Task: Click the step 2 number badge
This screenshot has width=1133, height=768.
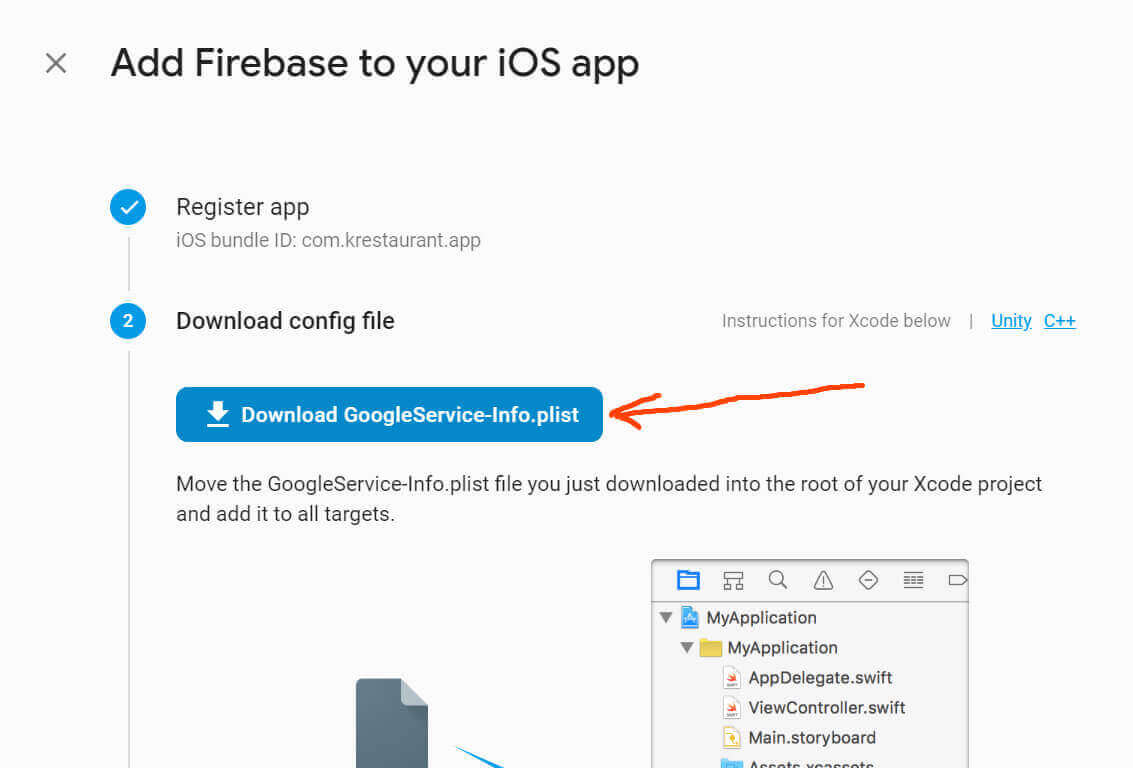Action: click(x=128, y=321)
